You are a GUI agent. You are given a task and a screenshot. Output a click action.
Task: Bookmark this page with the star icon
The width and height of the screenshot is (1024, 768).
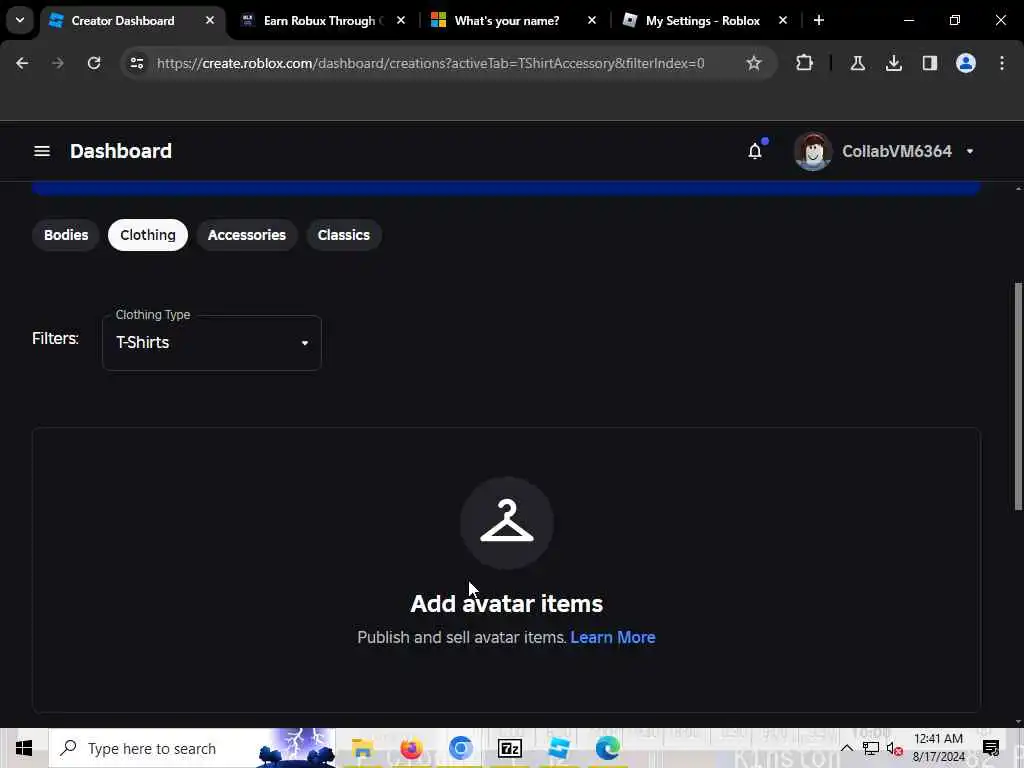[754, 63]
